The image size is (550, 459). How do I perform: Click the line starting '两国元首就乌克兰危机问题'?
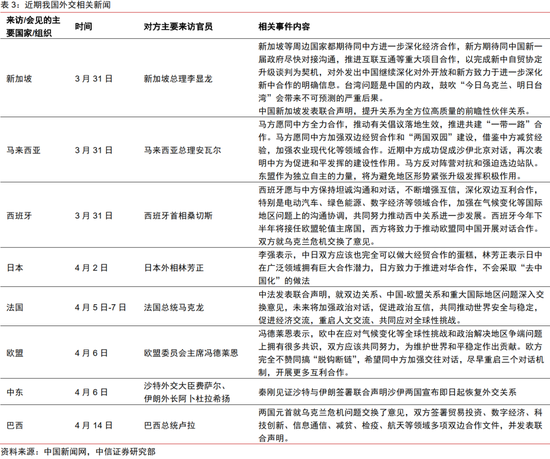(x=400, y=412)
